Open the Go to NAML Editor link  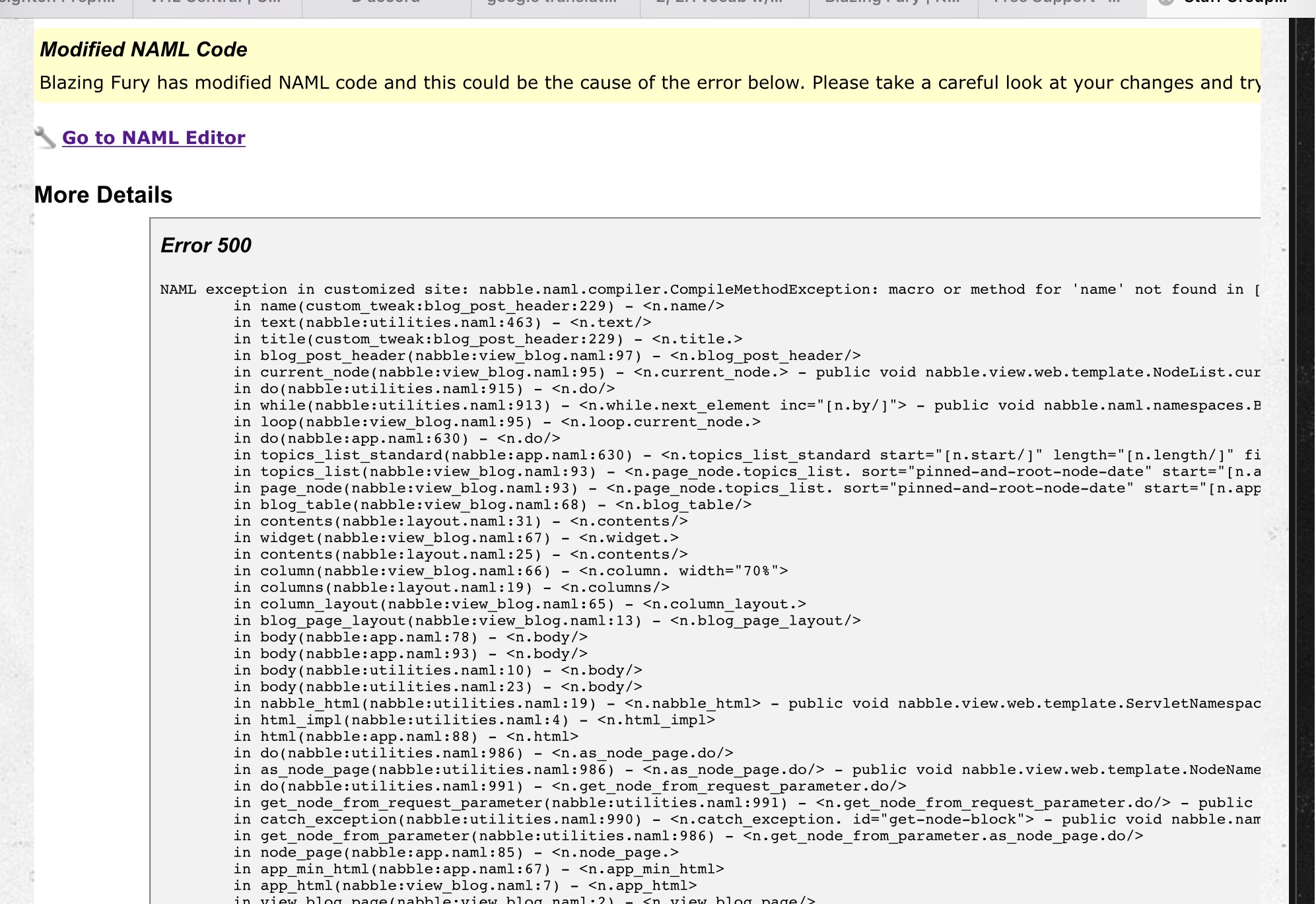[153, 137]
